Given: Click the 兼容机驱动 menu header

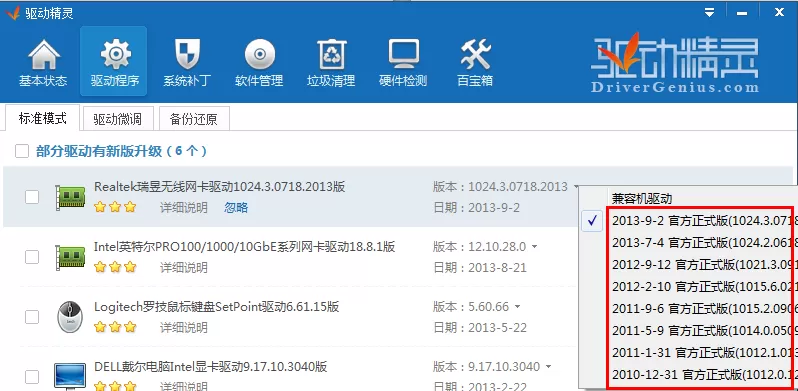Looking at the screenshot, I should pos(642,198).
